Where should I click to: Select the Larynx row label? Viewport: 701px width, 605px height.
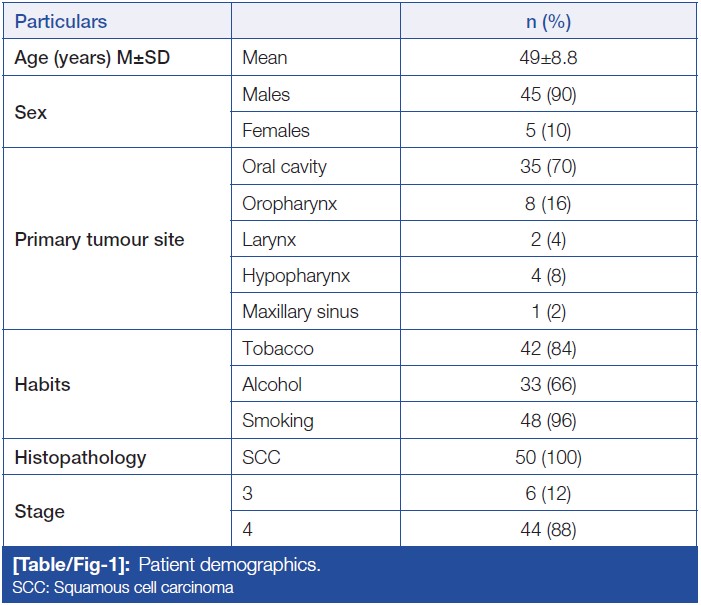[269, 240]
